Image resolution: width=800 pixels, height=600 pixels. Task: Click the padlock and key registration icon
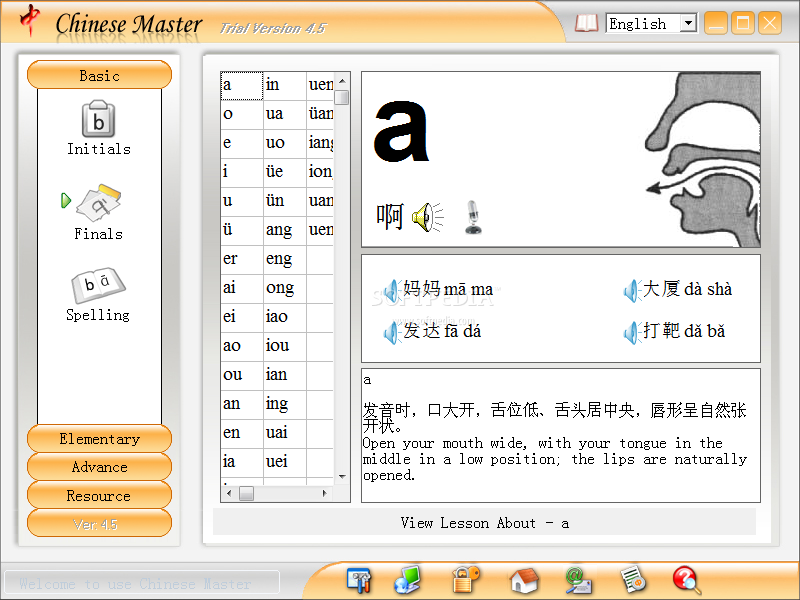(466, 580)
